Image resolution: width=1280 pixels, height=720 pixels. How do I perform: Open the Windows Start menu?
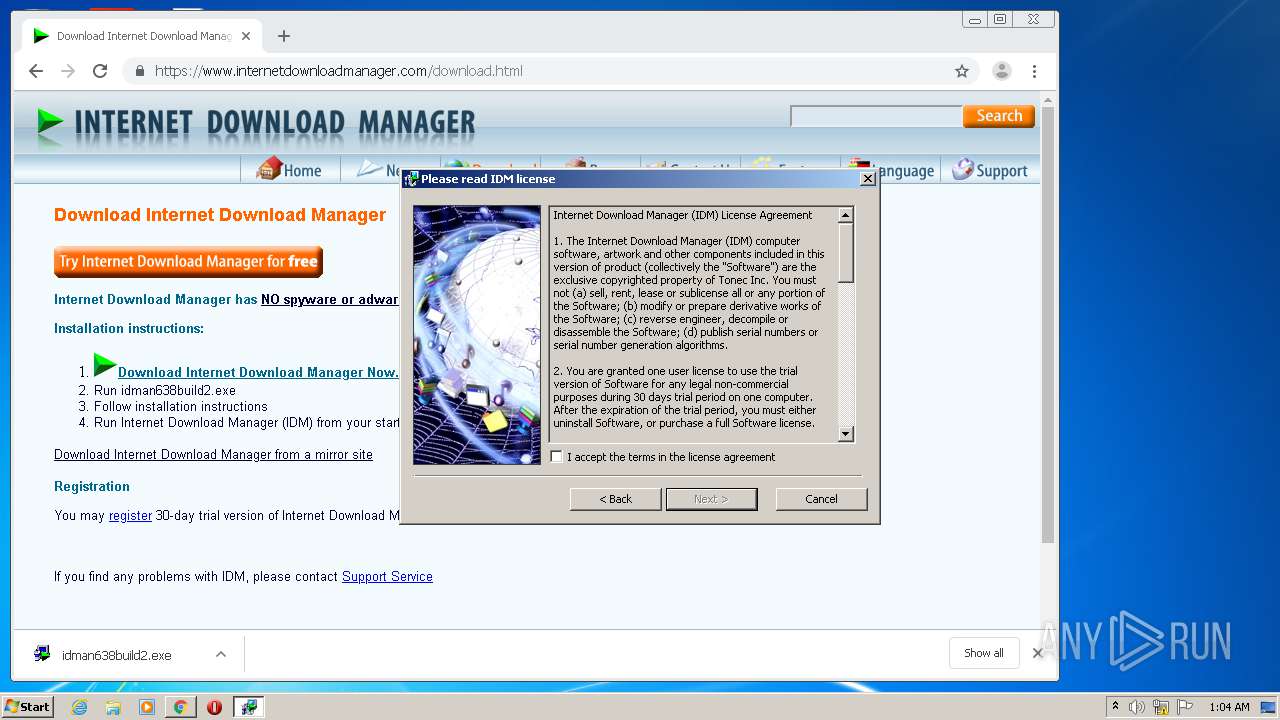(x=28, y=707)
